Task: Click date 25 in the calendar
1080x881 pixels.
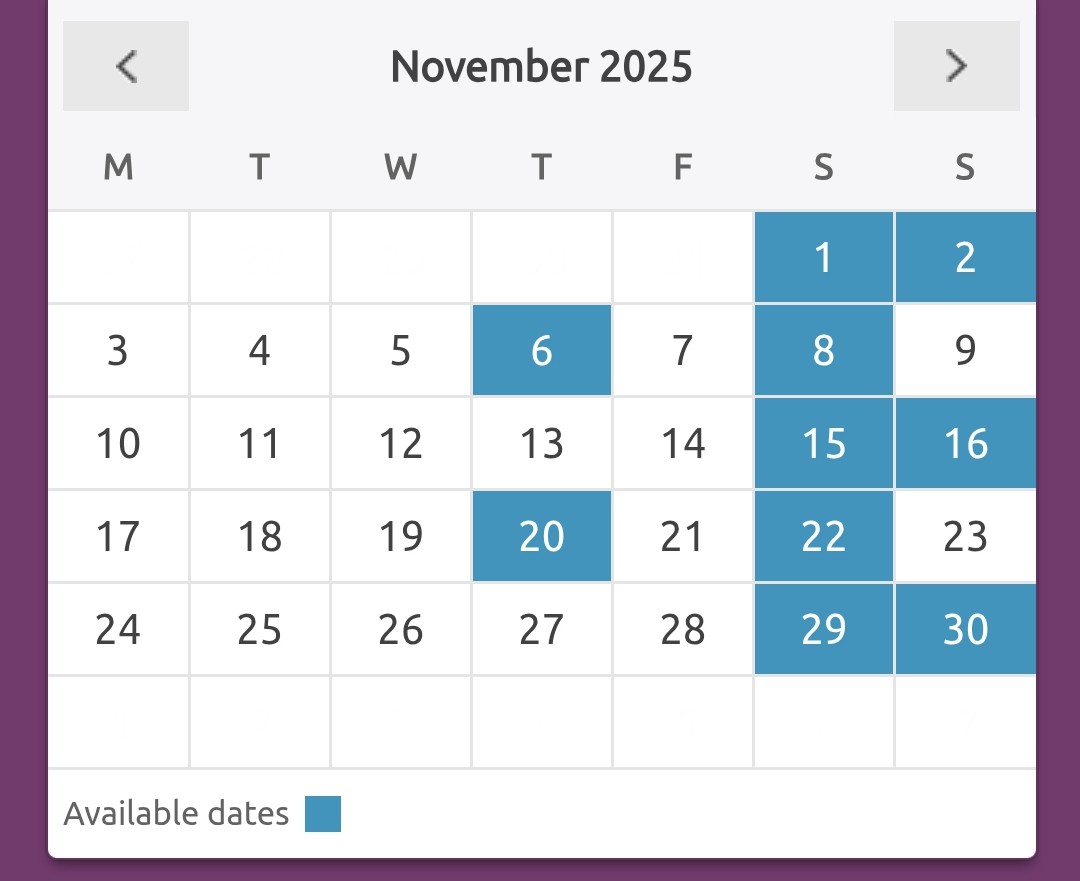Action: click(x=260, y=630)
